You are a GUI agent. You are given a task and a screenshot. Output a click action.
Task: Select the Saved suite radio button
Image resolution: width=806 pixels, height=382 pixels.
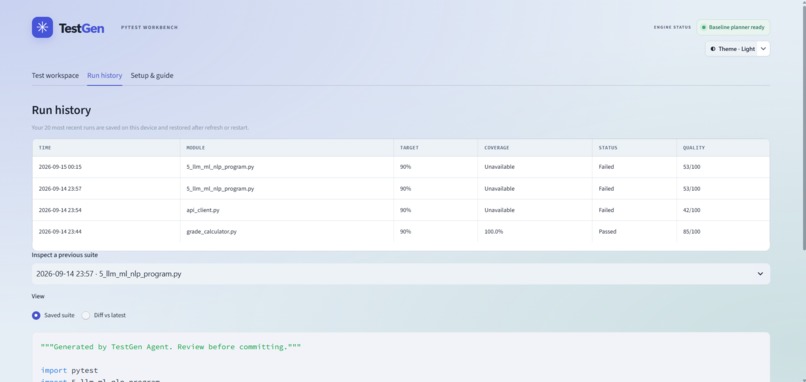tap(36, 315)
